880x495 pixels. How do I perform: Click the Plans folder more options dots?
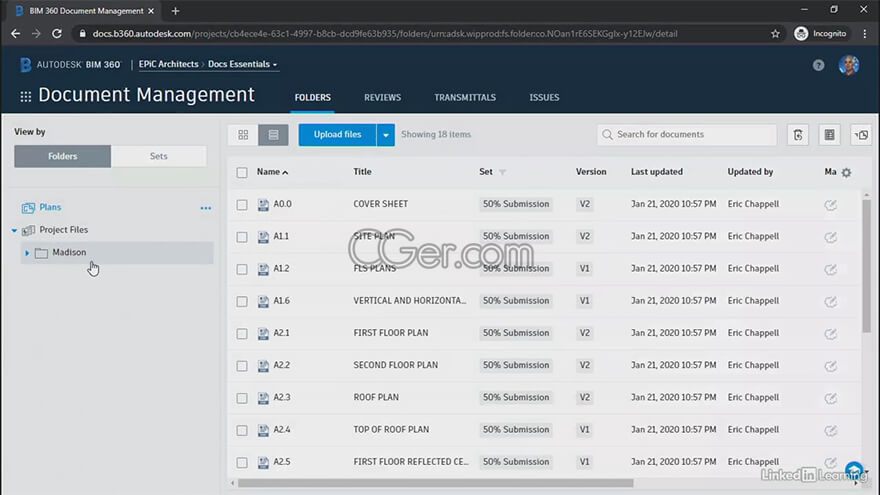pos(206,208)
